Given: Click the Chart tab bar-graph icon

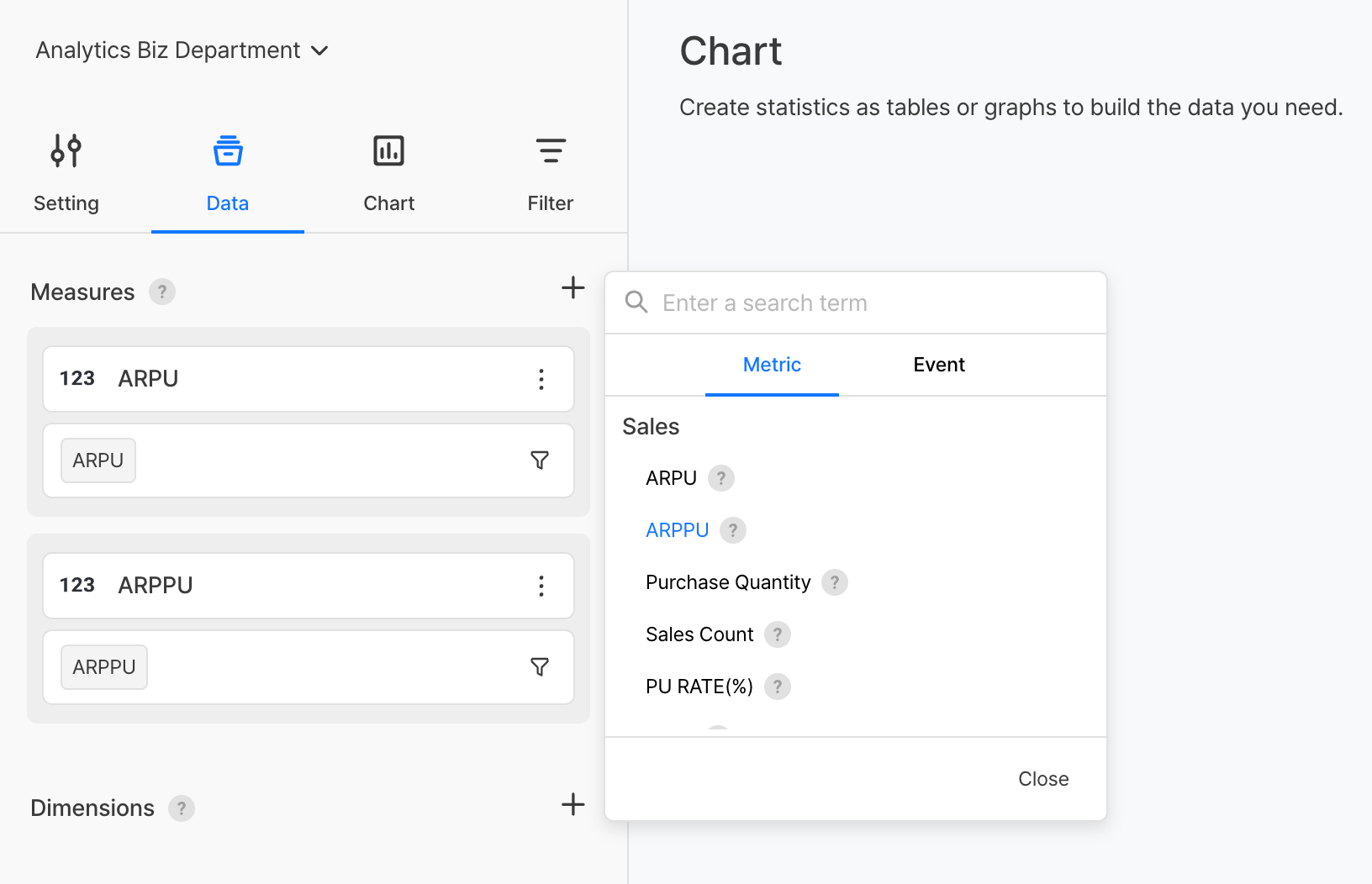Looking at the screenshot, I should 388,151.
